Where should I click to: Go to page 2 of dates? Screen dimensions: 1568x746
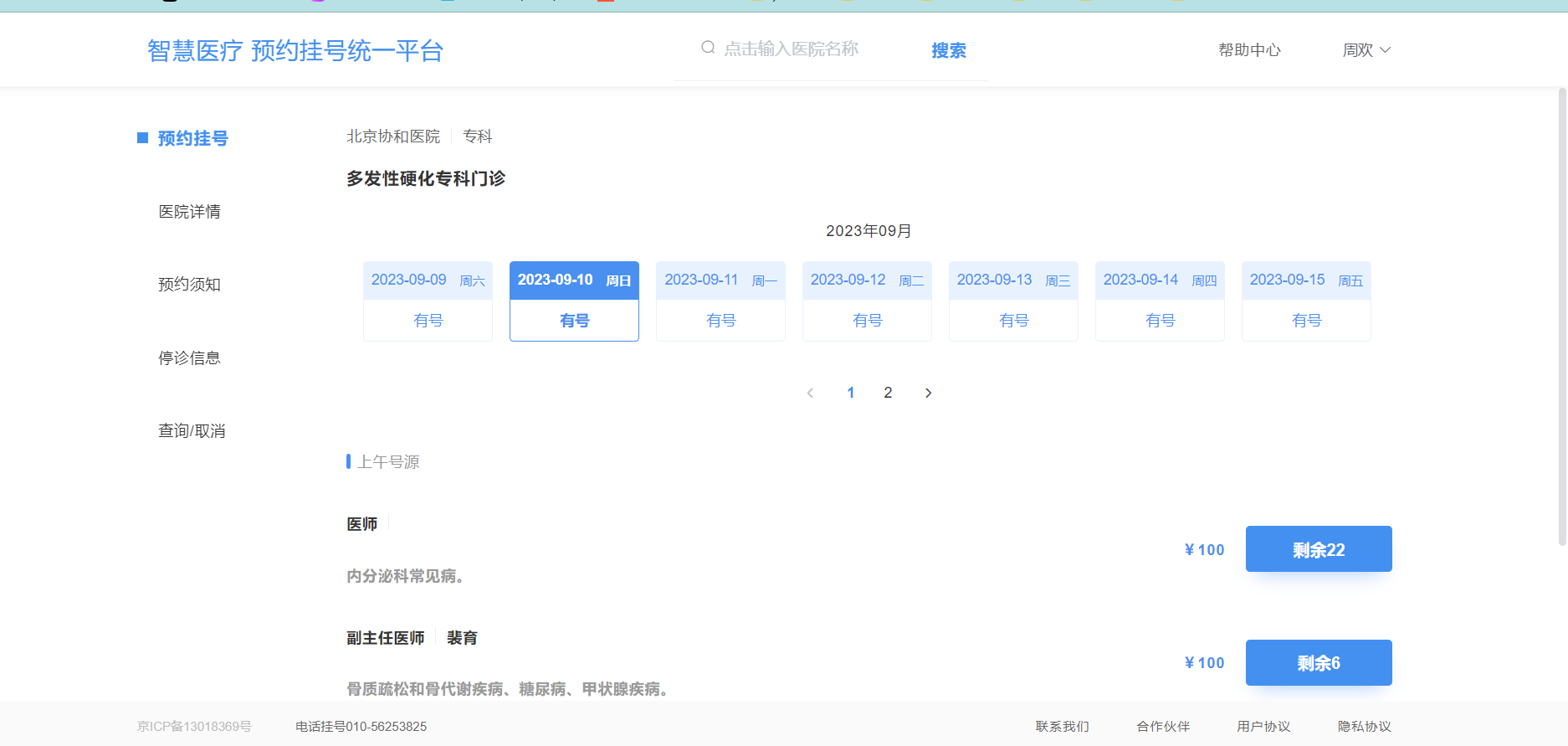[x=888, y=393]
